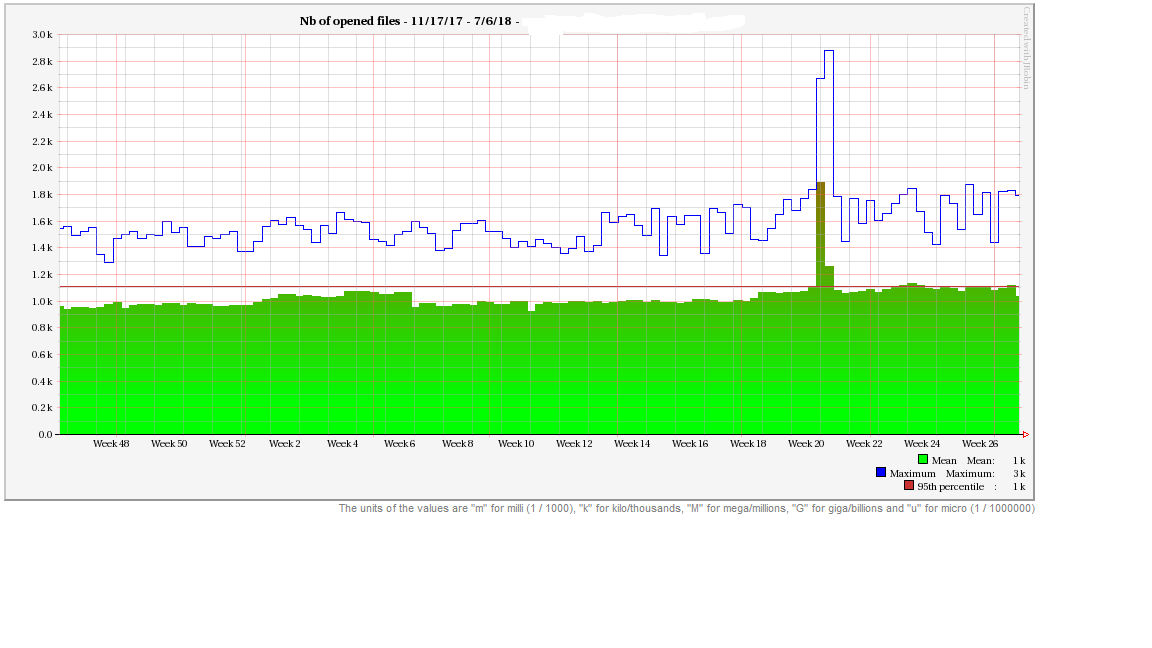Click the red arrow at the x-axis end

tap(1025, 434)
